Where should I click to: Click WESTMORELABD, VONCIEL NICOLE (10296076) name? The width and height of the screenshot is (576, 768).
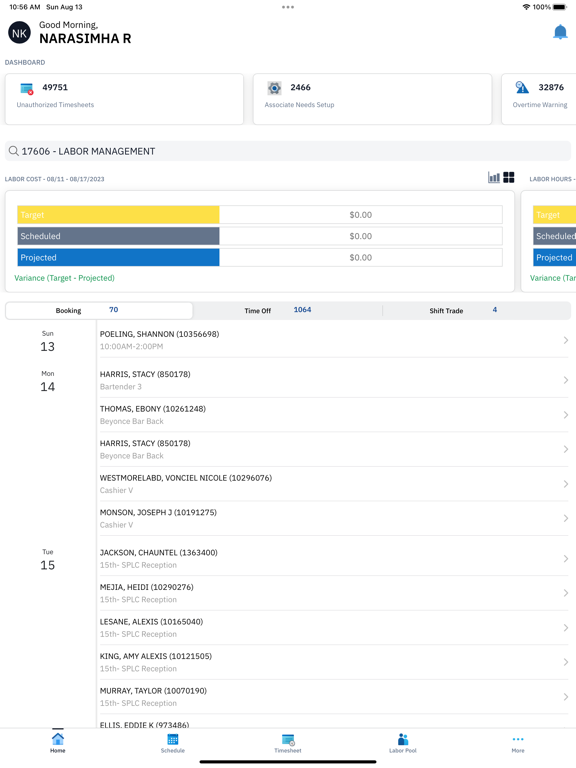point(186,478)
